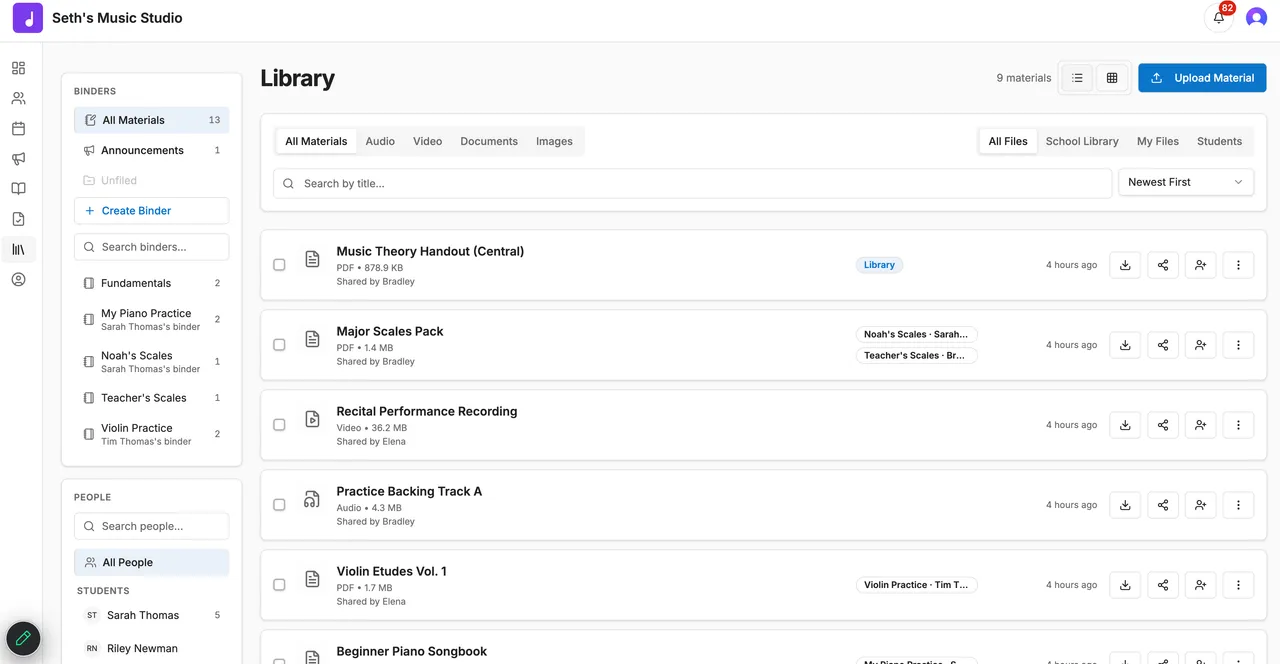
Task: Open notifications bell with 82 badge
Action: [x=1219, y=18]
